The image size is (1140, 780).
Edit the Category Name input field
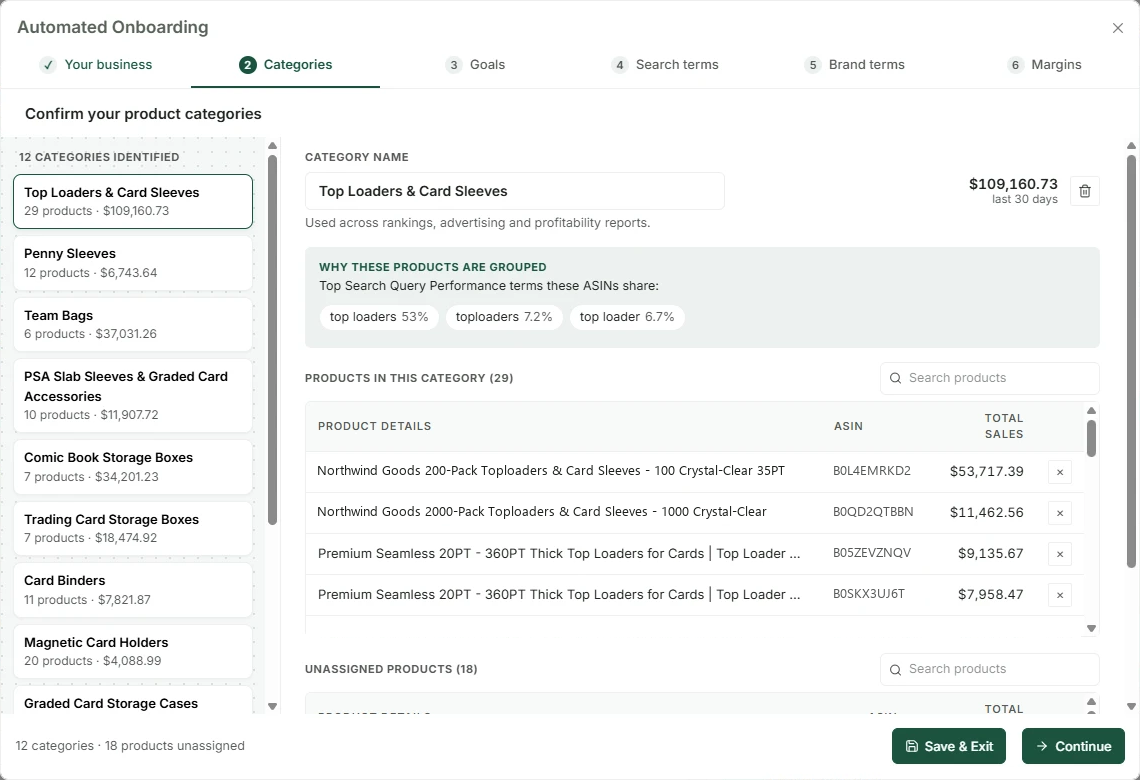[515, 191]
